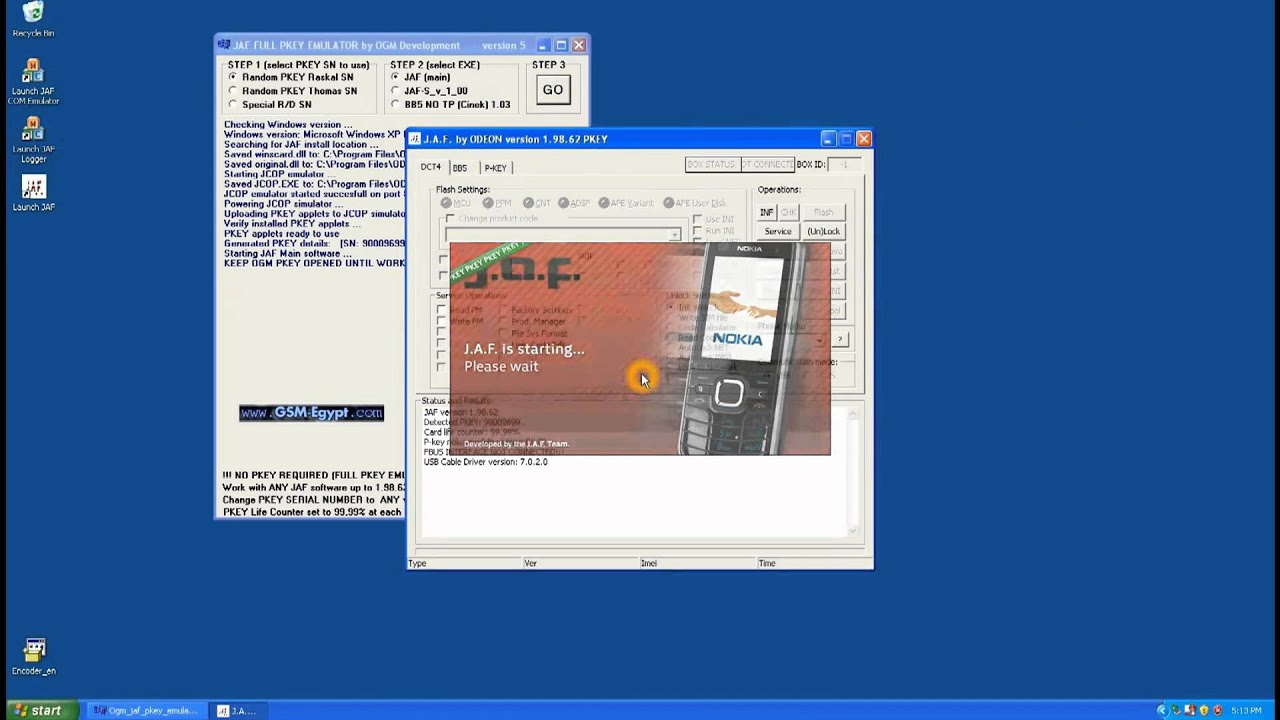Expand the product code dropdown

675,234
